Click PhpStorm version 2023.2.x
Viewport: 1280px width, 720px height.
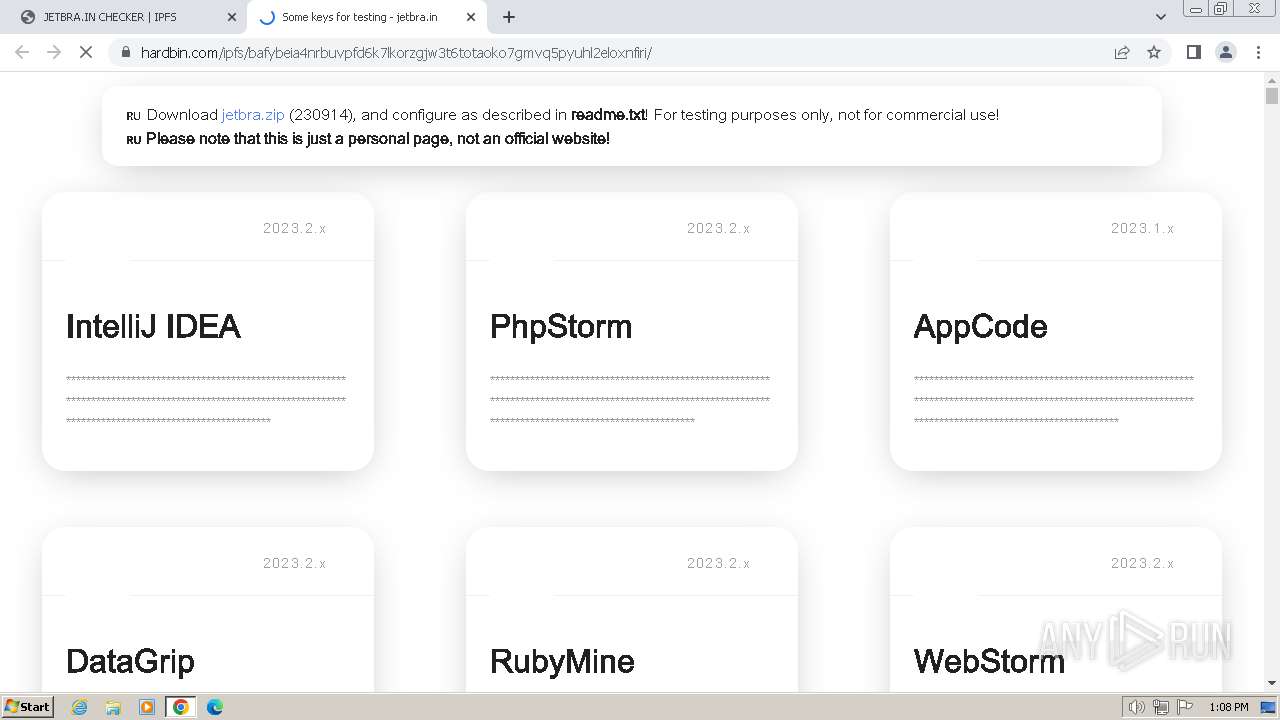[x=718, y=228]
